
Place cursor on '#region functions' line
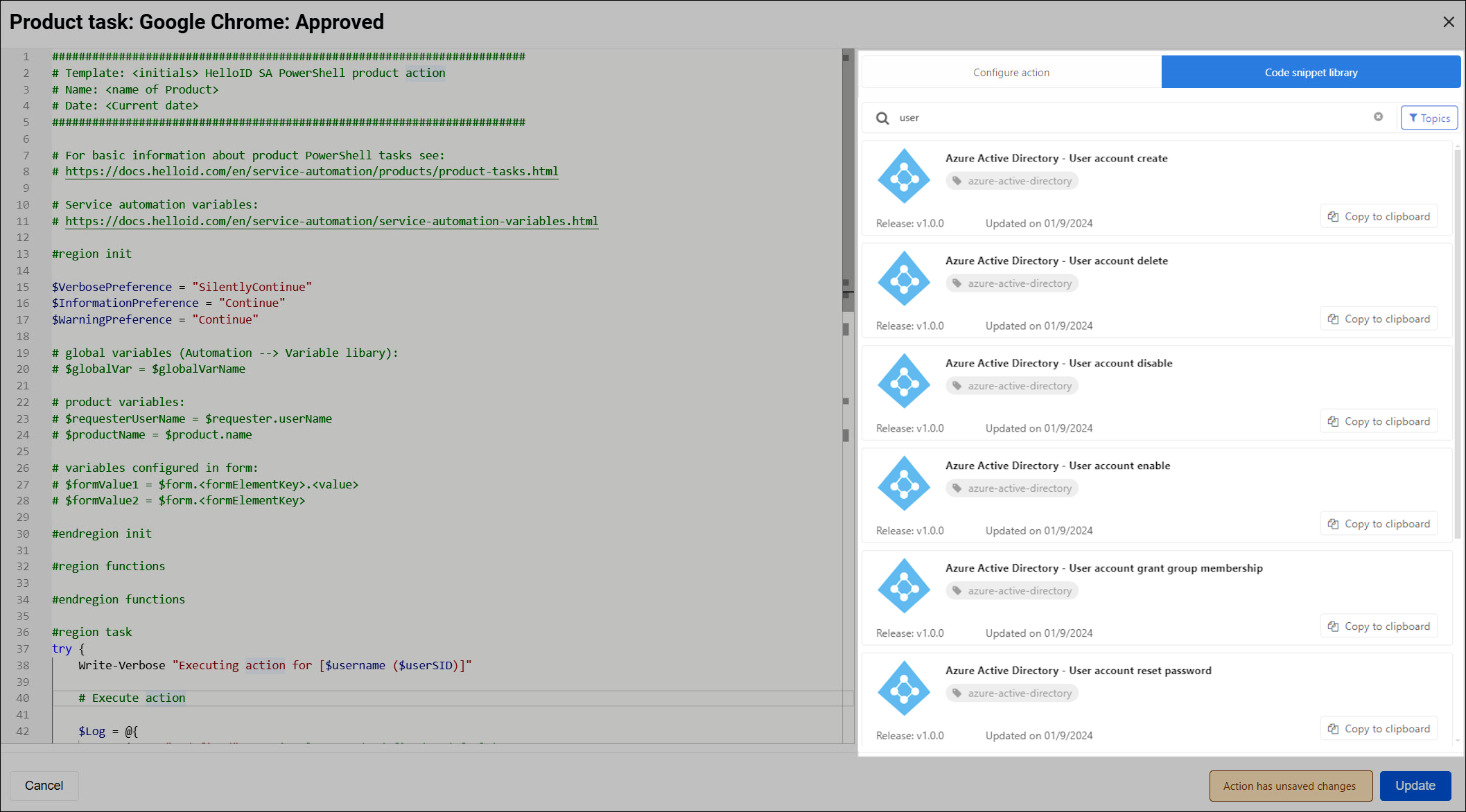tap(108, 566)
